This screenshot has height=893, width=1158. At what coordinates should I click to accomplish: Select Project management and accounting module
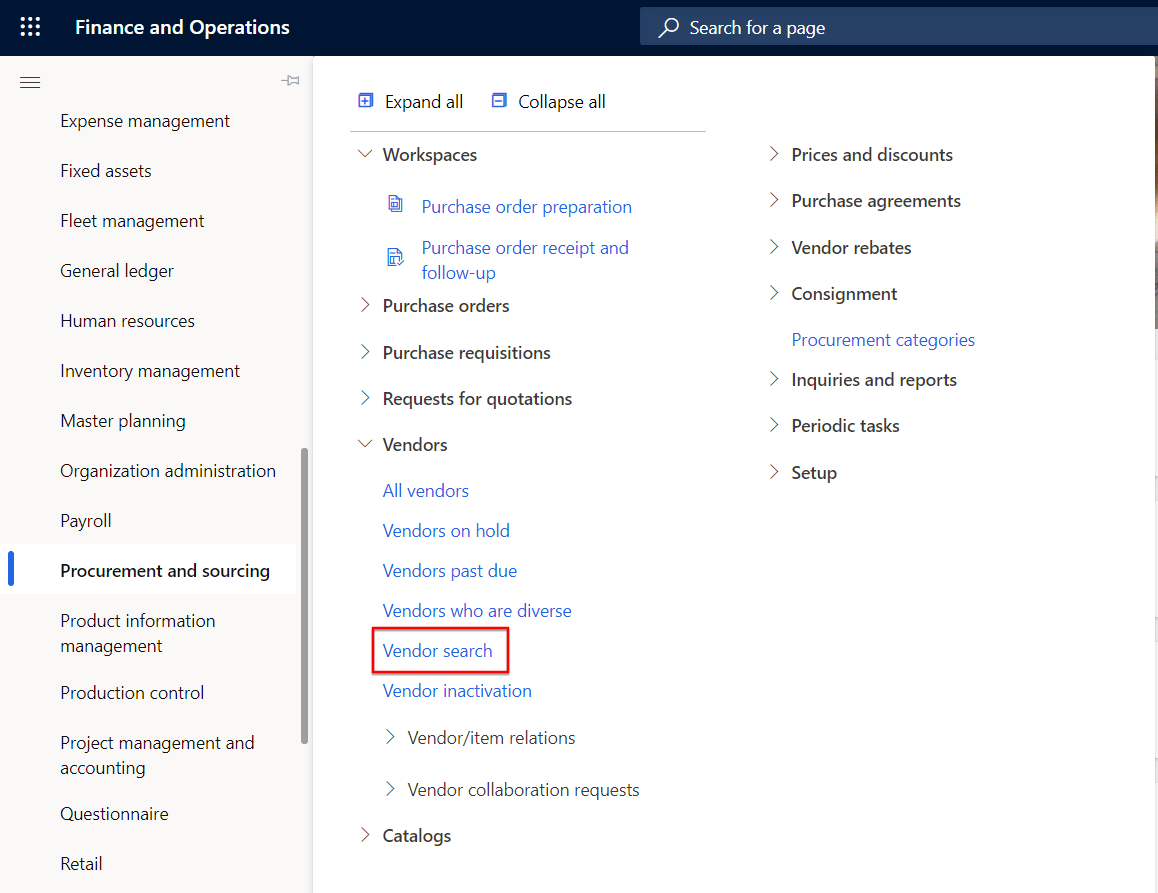[157, 755]
